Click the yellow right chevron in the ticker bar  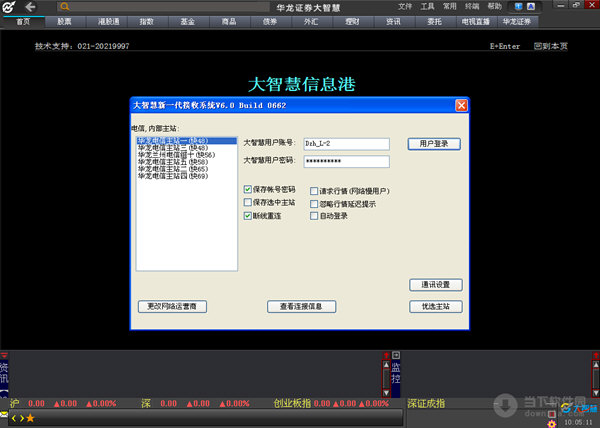coord(22,418)
